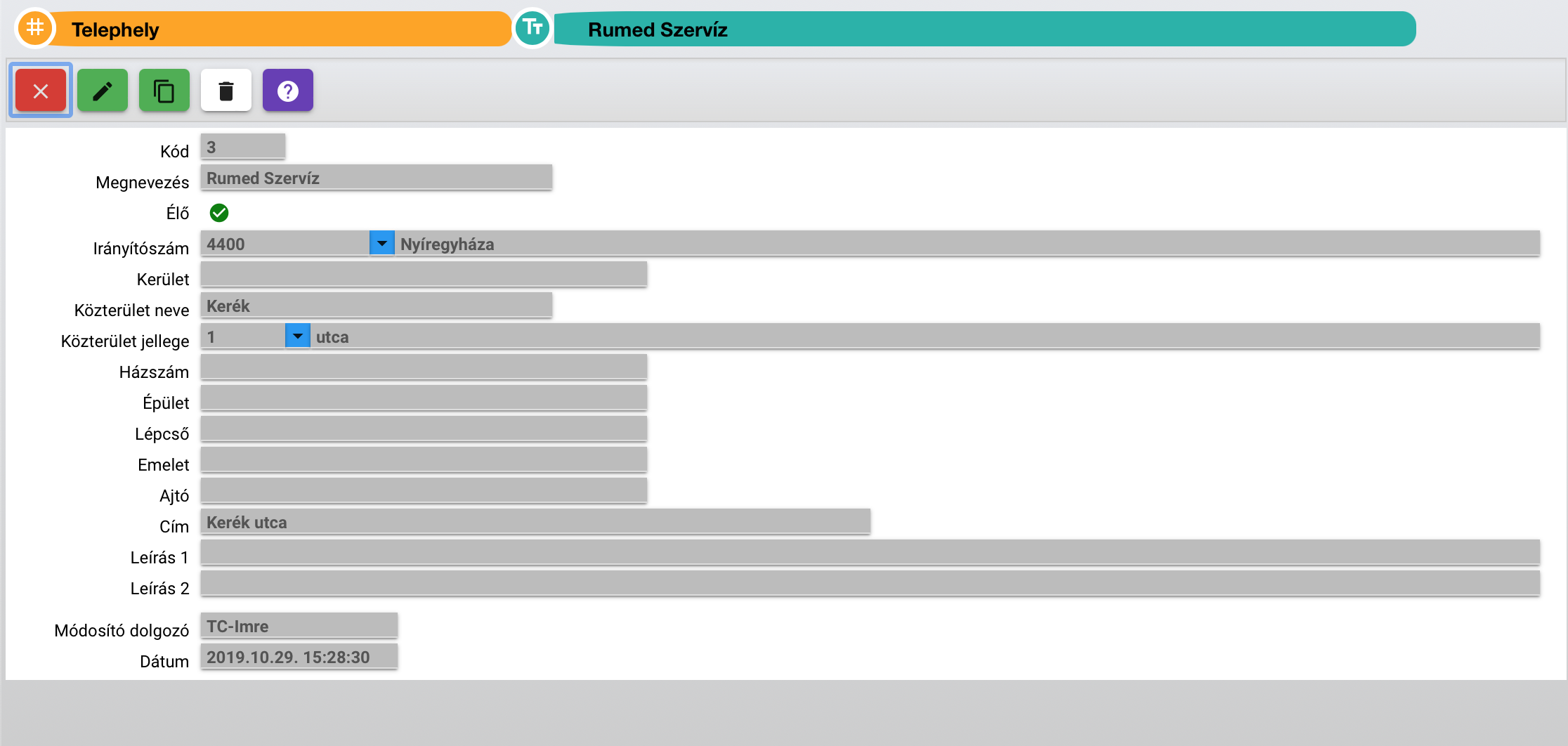Click the empty Lépcső field

(x=424, y=428)
